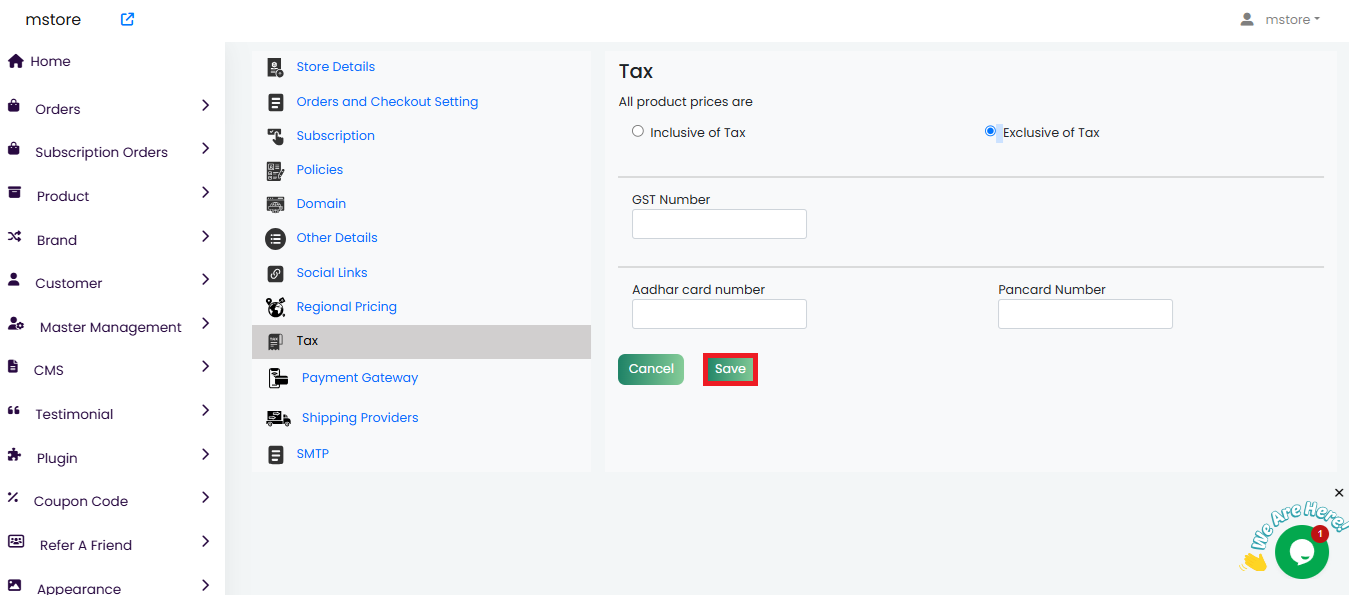
Task: Click the GST Number input field
Action: tap(719, 224)
